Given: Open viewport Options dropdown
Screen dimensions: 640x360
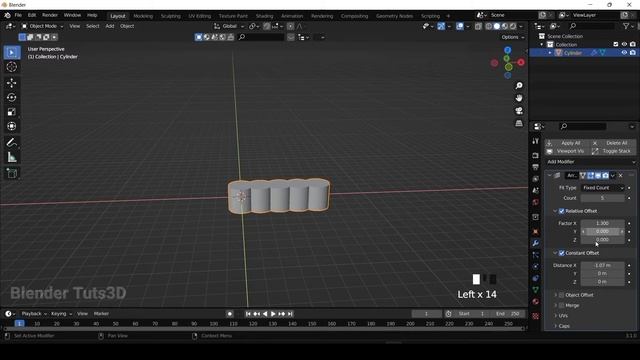Looking at the screenshot, I should (x=513, y=37).
